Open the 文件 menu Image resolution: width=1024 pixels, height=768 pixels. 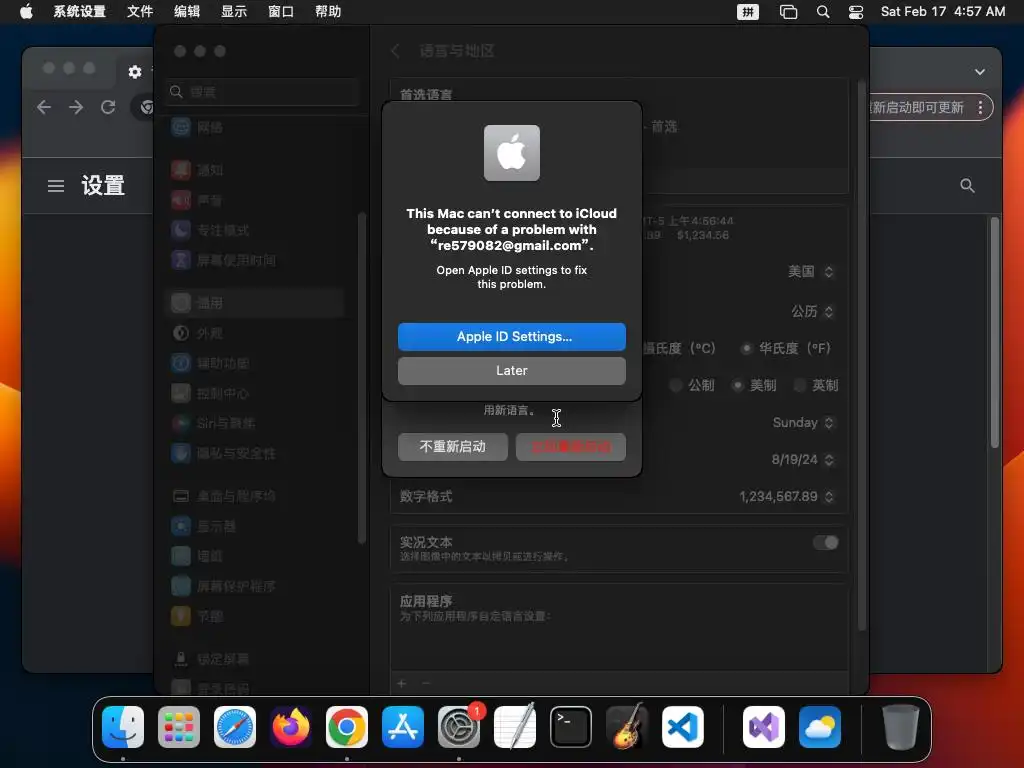point(140,12)
